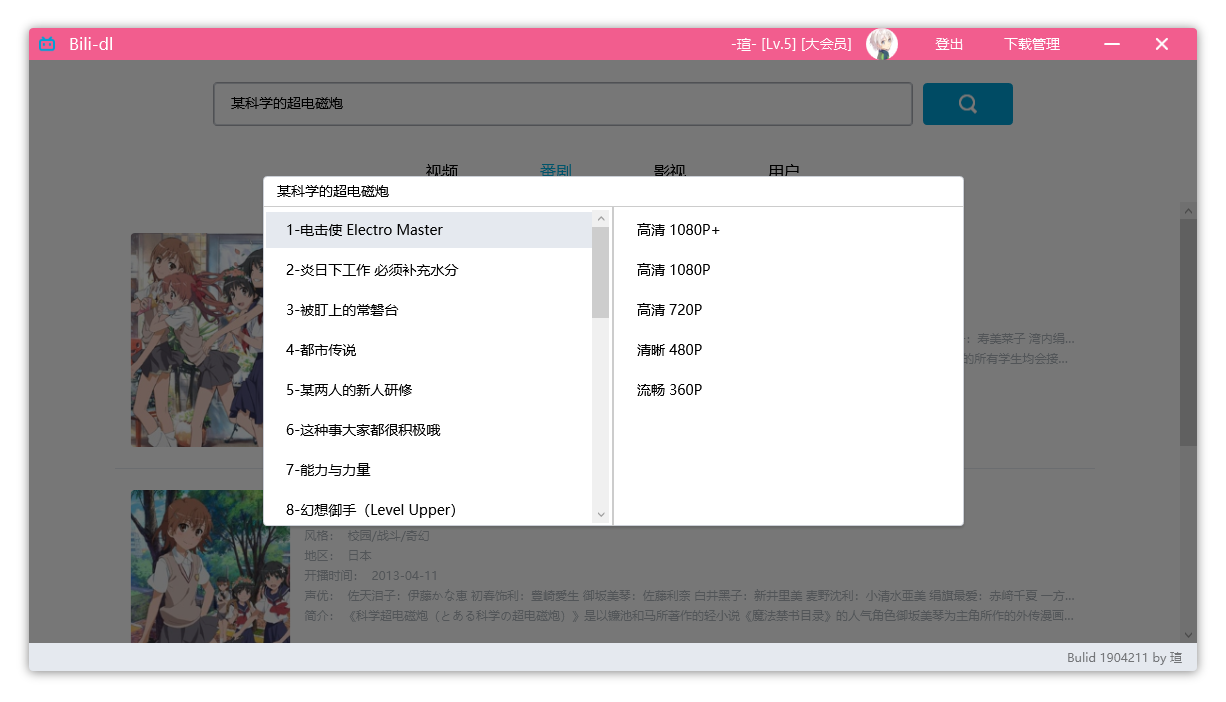Click 登出 to log out
Viewport: 1226px width, 702px height.
click(x=949, y=44)
